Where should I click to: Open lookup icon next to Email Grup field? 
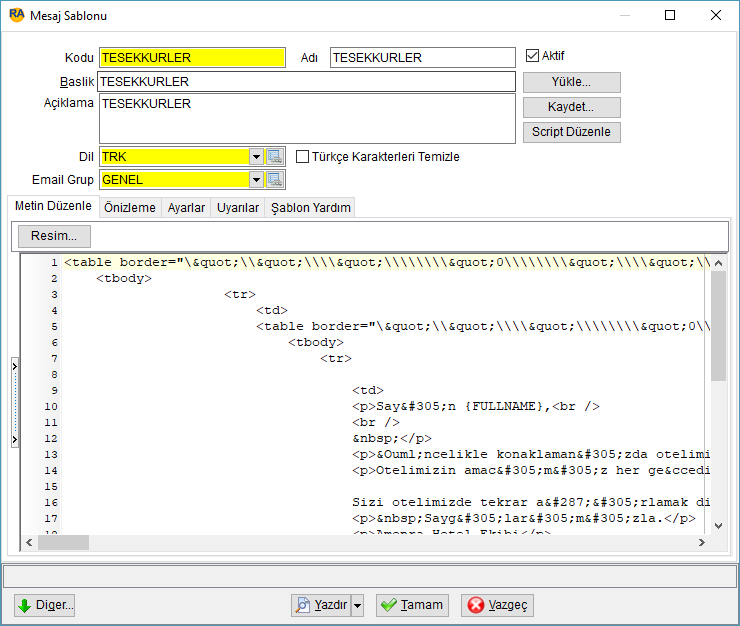point(275,179)
